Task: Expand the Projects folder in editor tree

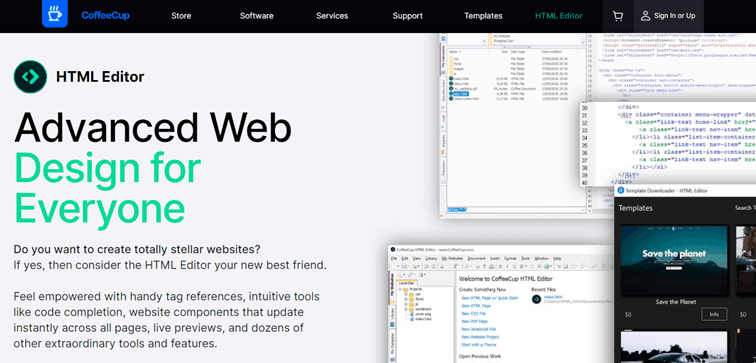Action: coord(400,289)
